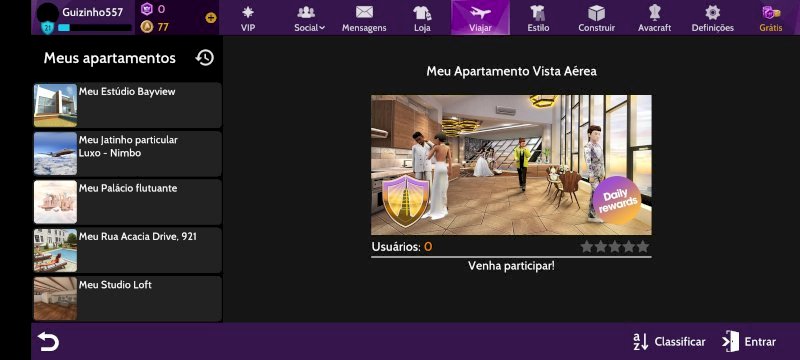
Task: Tap the level 21 shield badge
Action: point(47,28)
